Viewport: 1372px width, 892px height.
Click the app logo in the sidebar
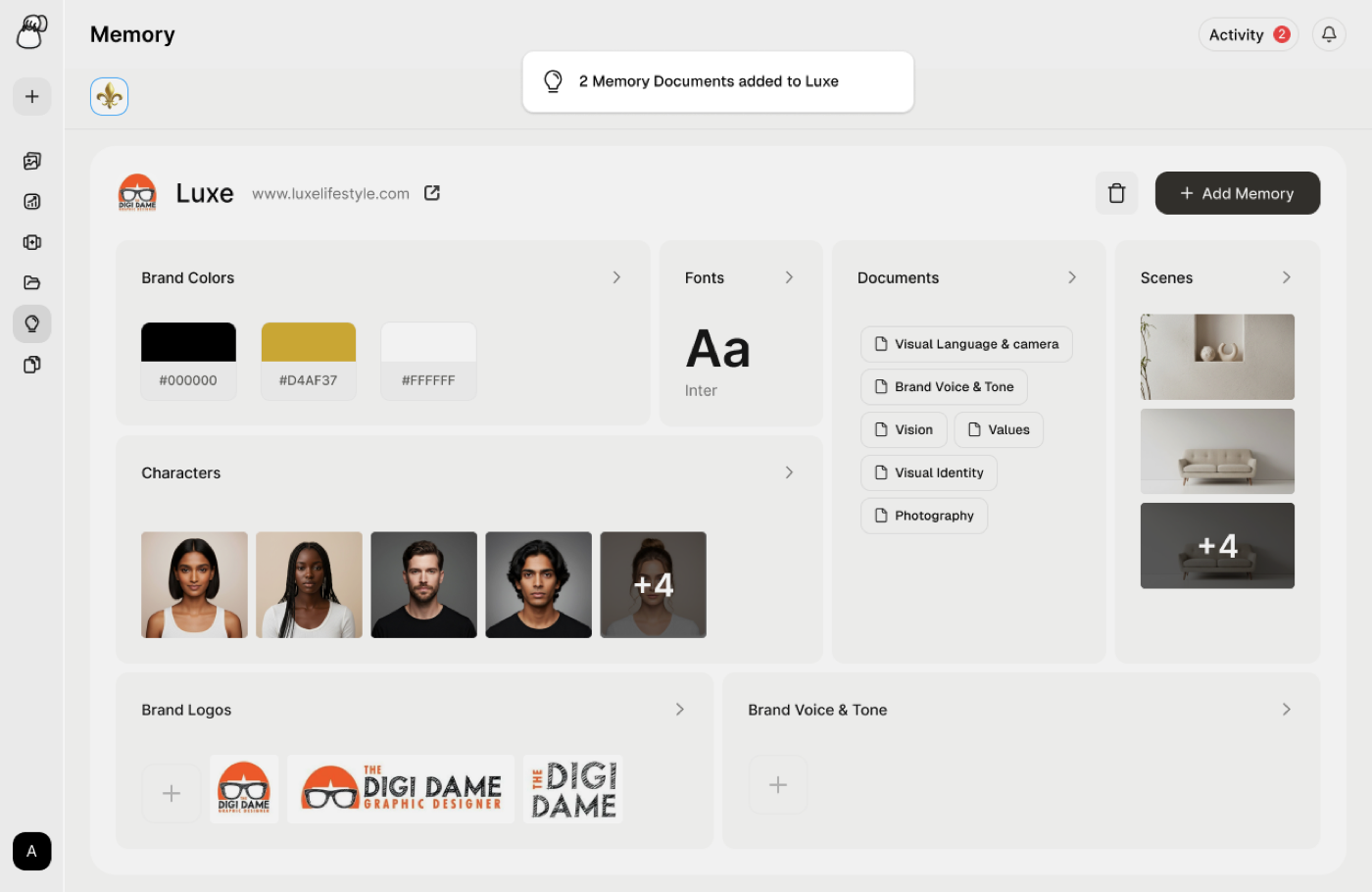point(31,32)
